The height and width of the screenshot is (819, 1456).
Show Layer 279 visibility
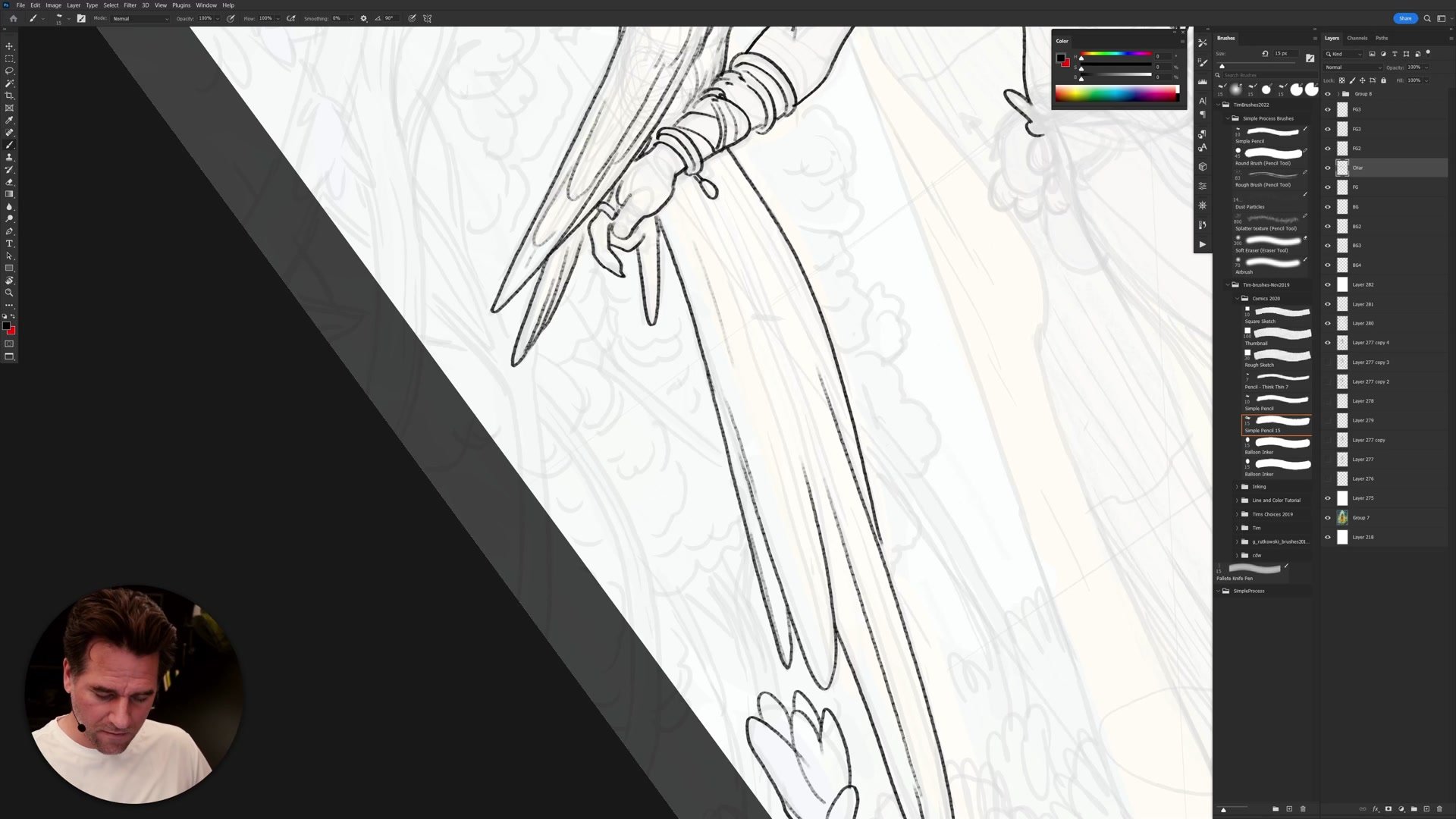[x=1327, y=420]
